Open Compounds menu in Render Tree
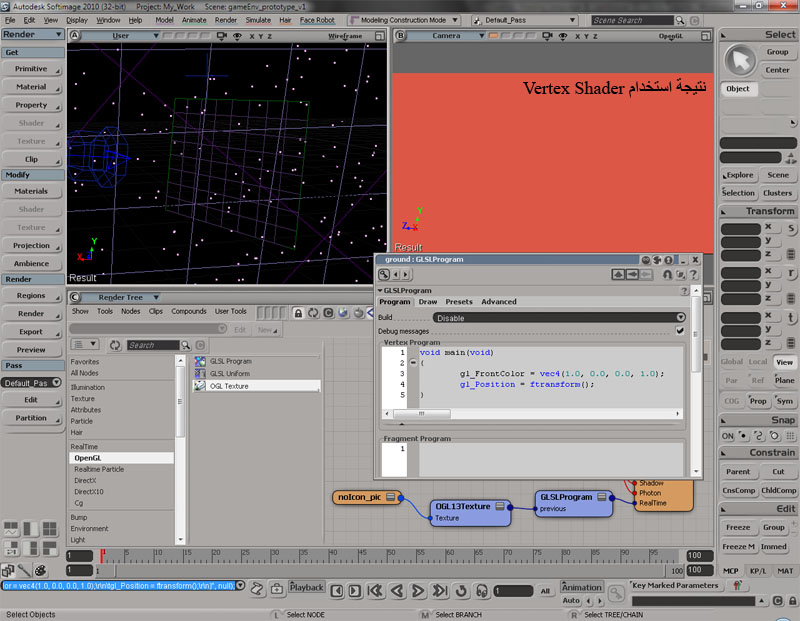Image resolution: width=800 pixels, height=621 pixels. tap(189, 311)
